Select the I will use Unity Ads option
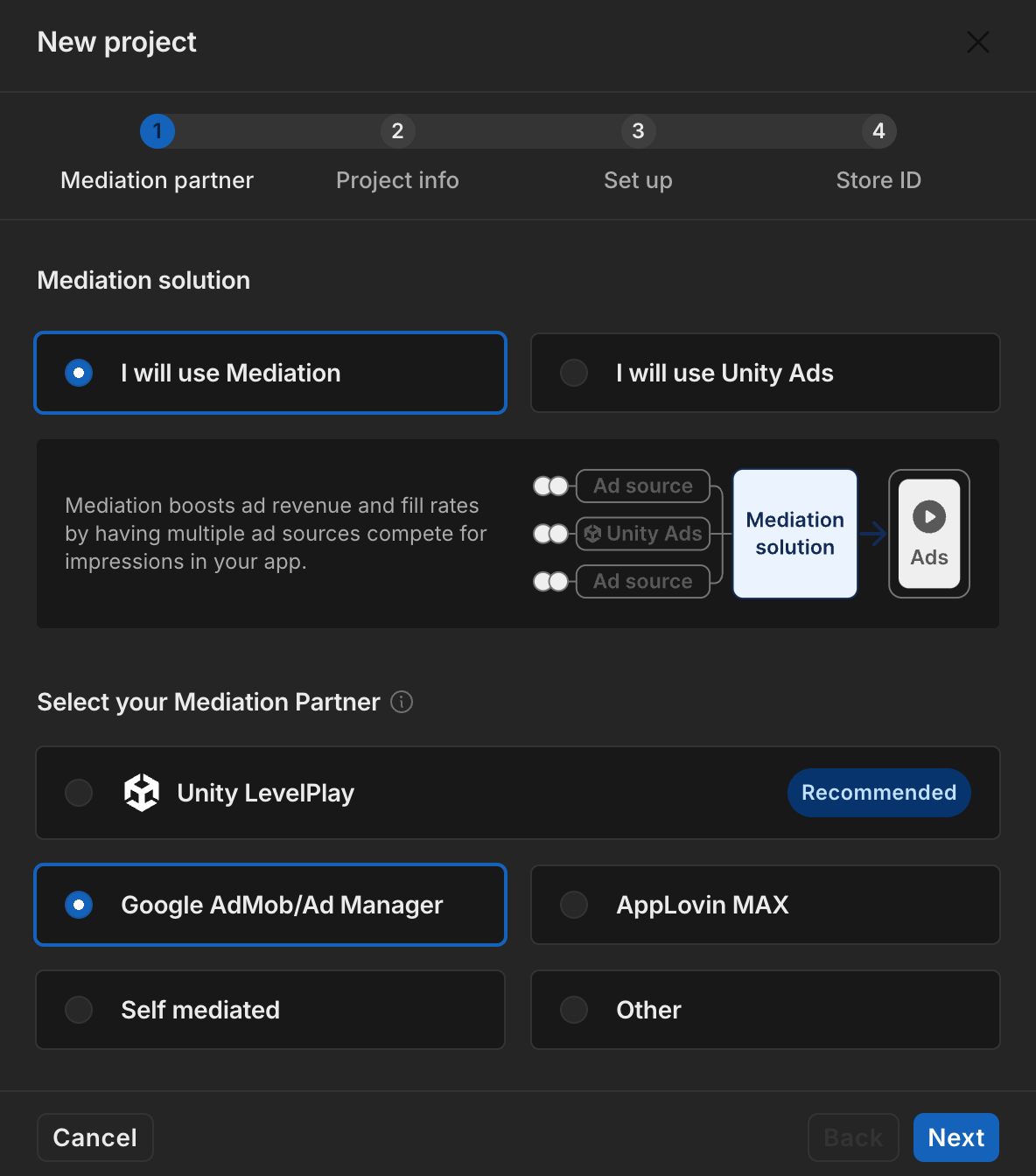 click(x=765, y=373)
